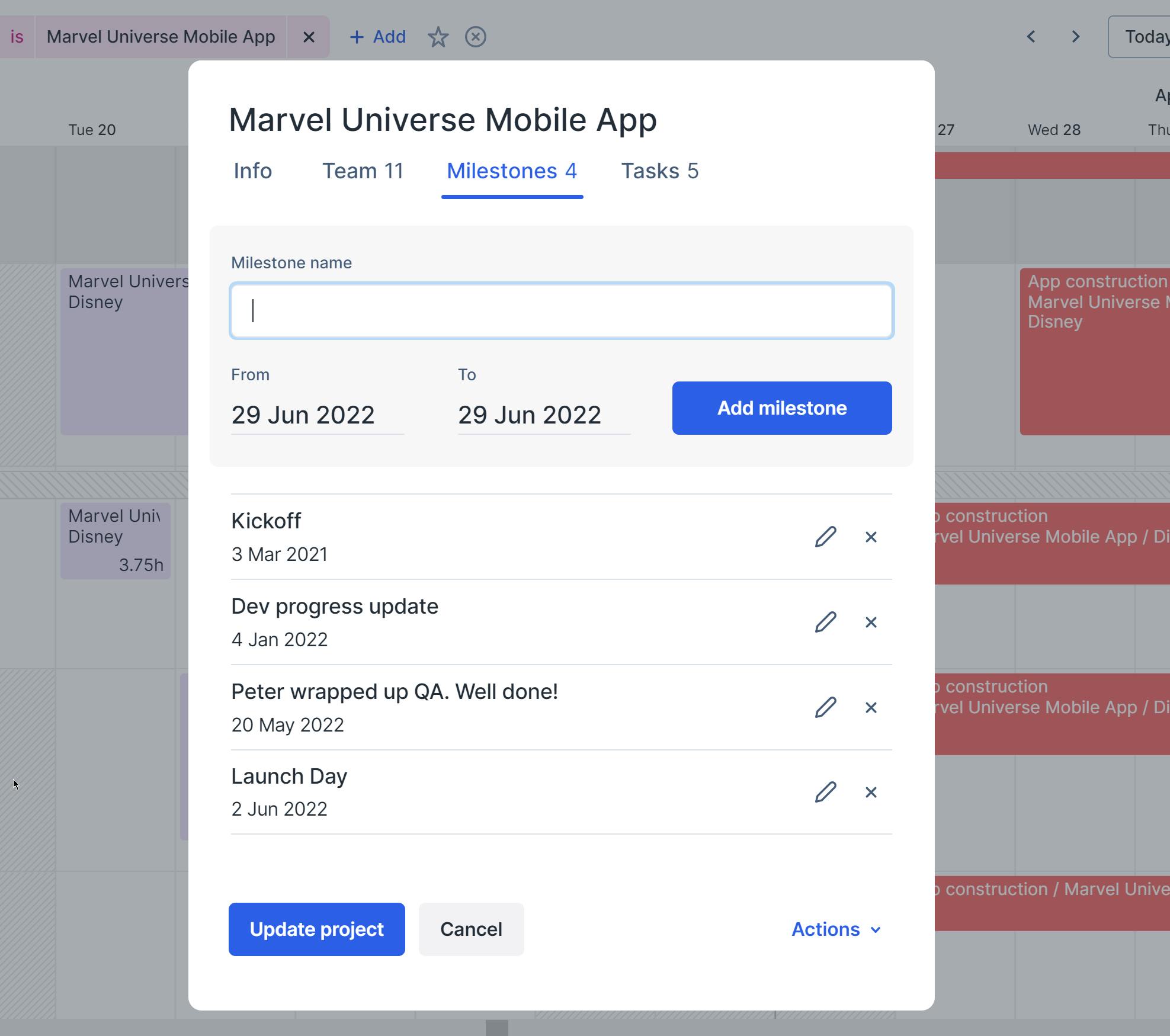Switch to the Info tab

tap(252, 171)
